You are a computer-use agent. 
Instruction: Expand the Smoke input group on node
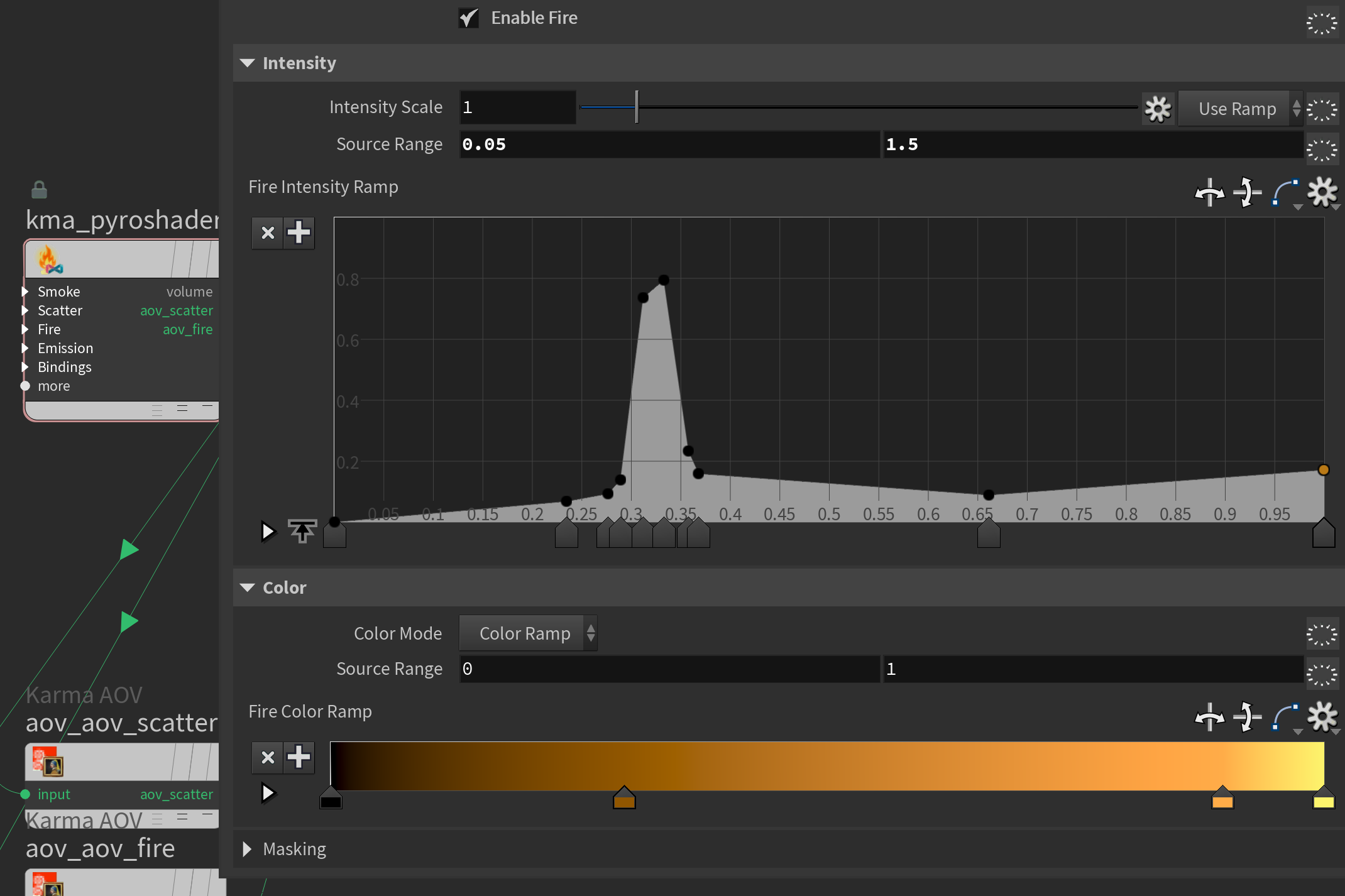(x=25, y=292)
